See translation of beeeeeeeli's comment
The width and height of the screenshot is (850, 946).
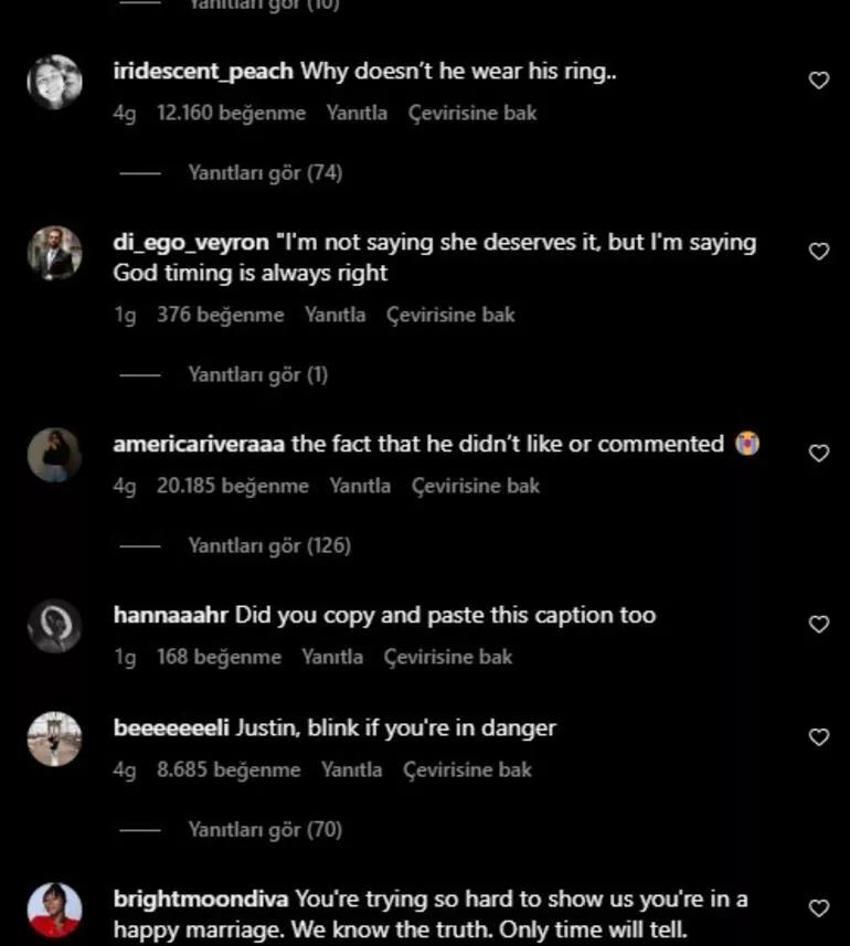pyautogui.click(x=468, y=770)
